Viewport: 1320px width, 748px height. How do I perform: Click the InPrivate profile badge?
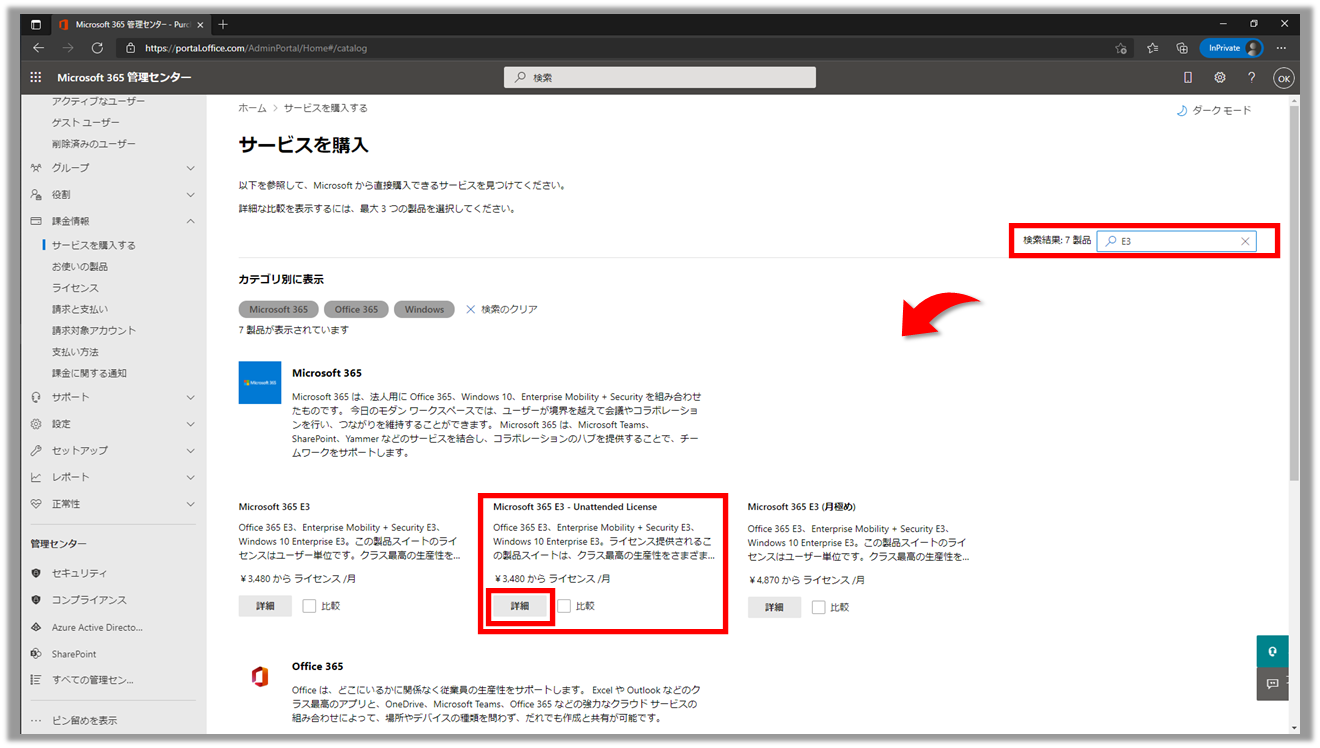1231,48
